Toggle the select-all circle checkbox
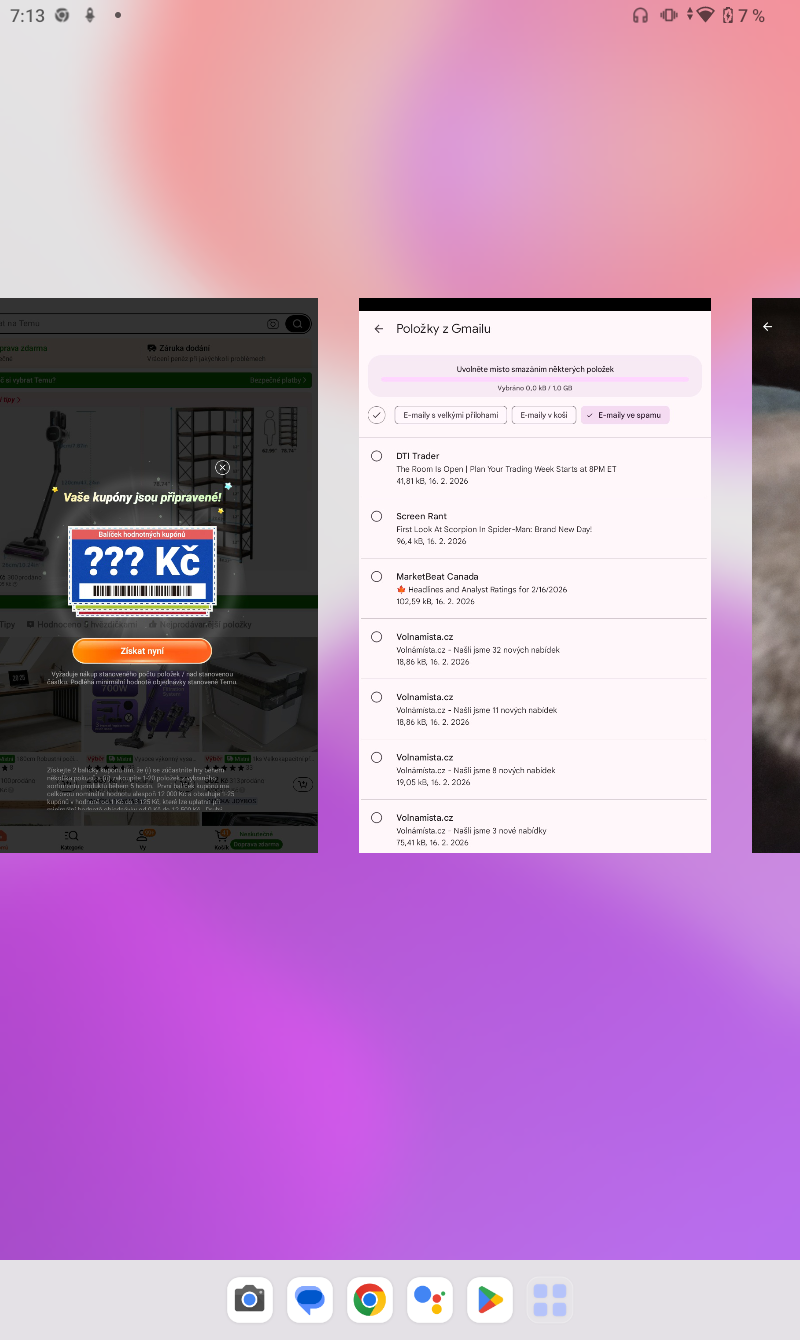This screenshot has width=800, height=1340. tap(377, 415)
